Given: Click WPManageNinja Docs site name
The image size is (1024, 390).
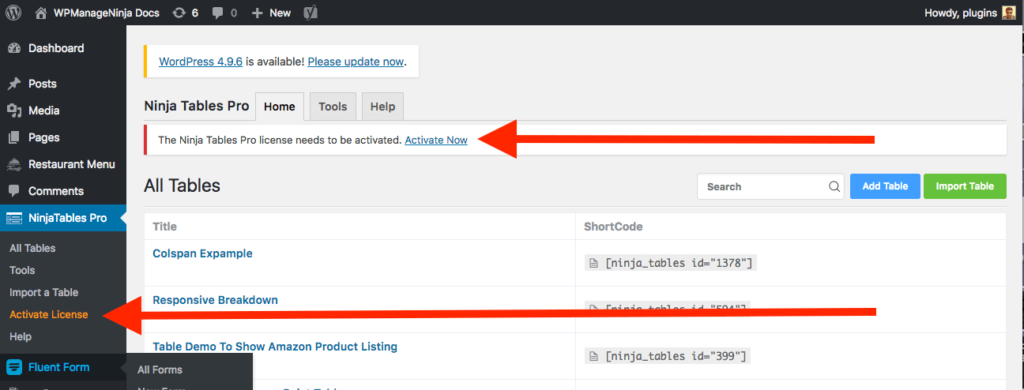Looking at the screenshot, I should (106, 12).
